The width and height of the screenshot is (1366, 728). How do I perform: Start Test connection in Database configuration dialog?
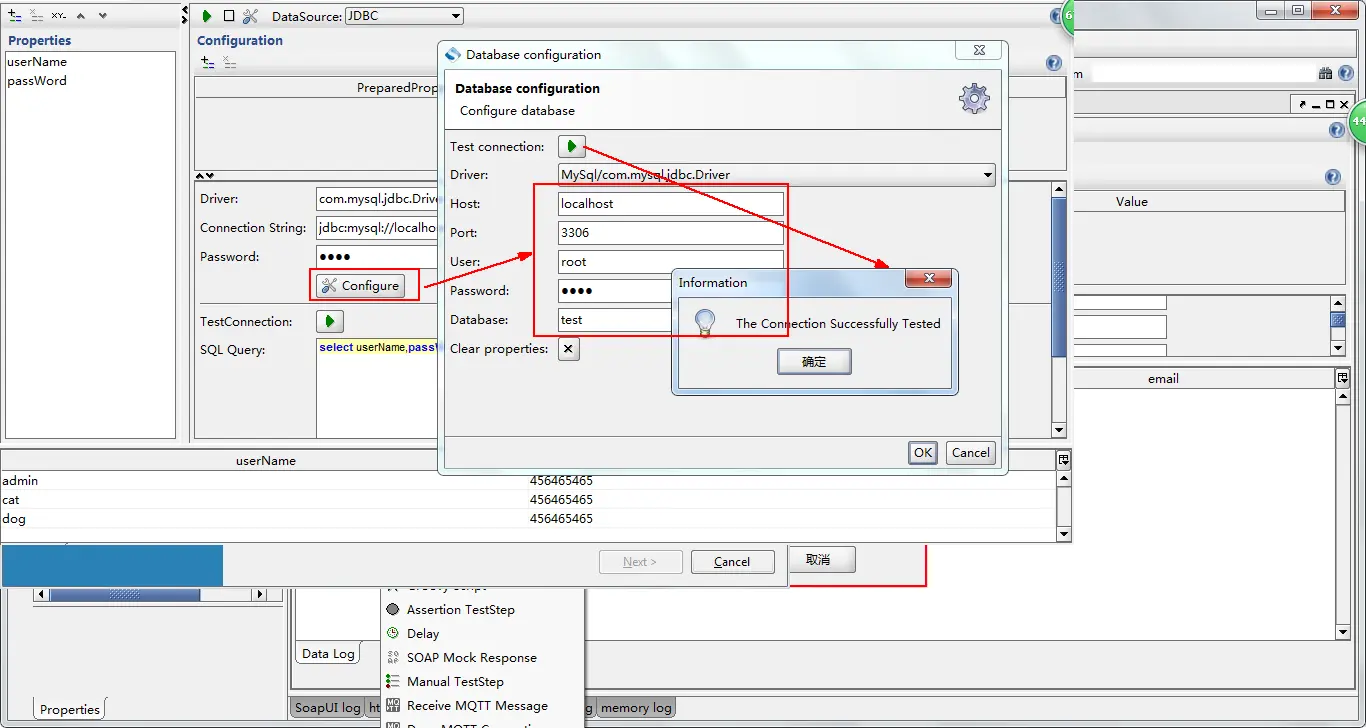tap(571, 147)
